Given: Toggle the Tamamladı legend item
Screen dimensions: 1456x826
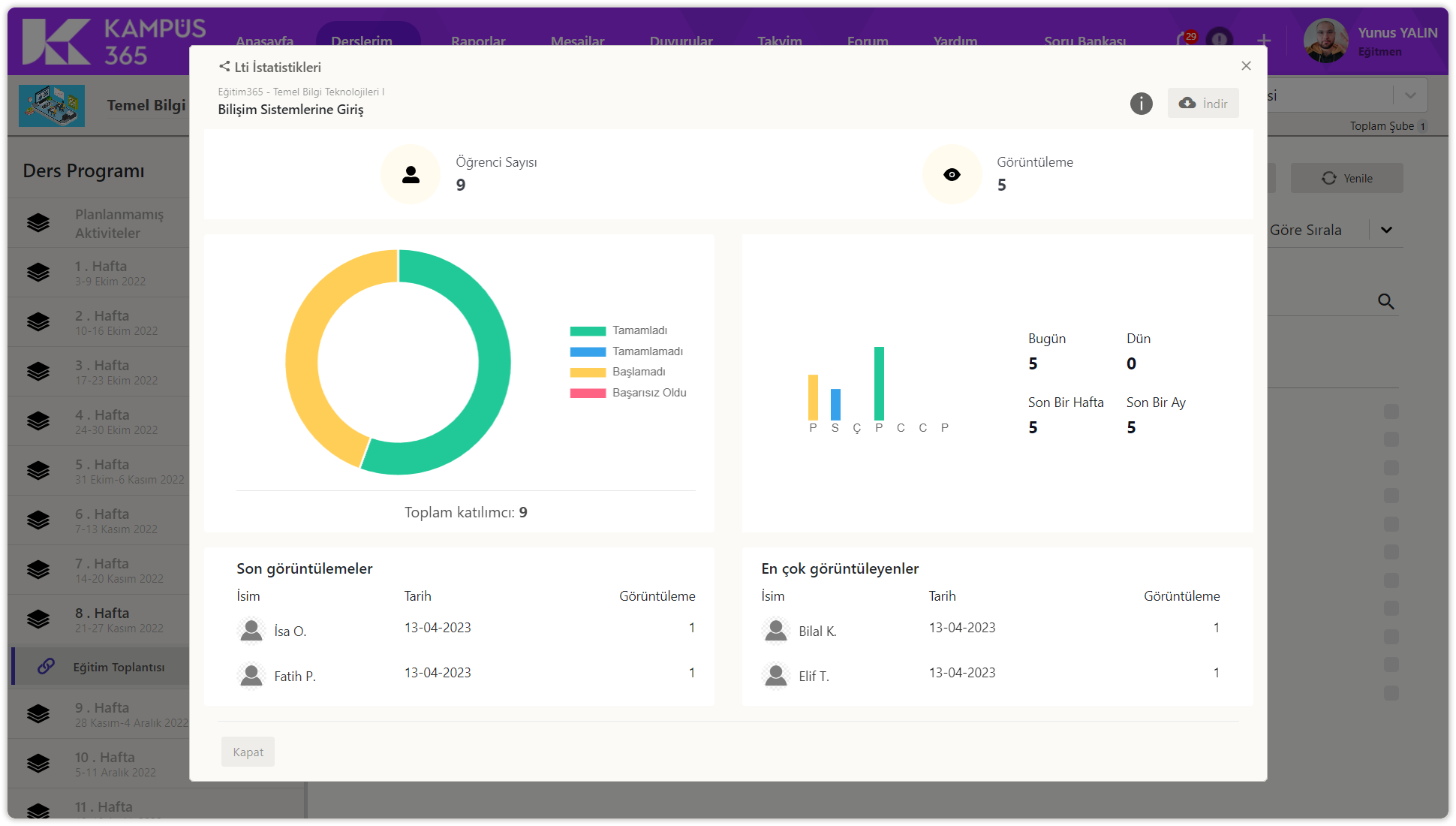Looking at the screenshot, I should coord(639,330).
